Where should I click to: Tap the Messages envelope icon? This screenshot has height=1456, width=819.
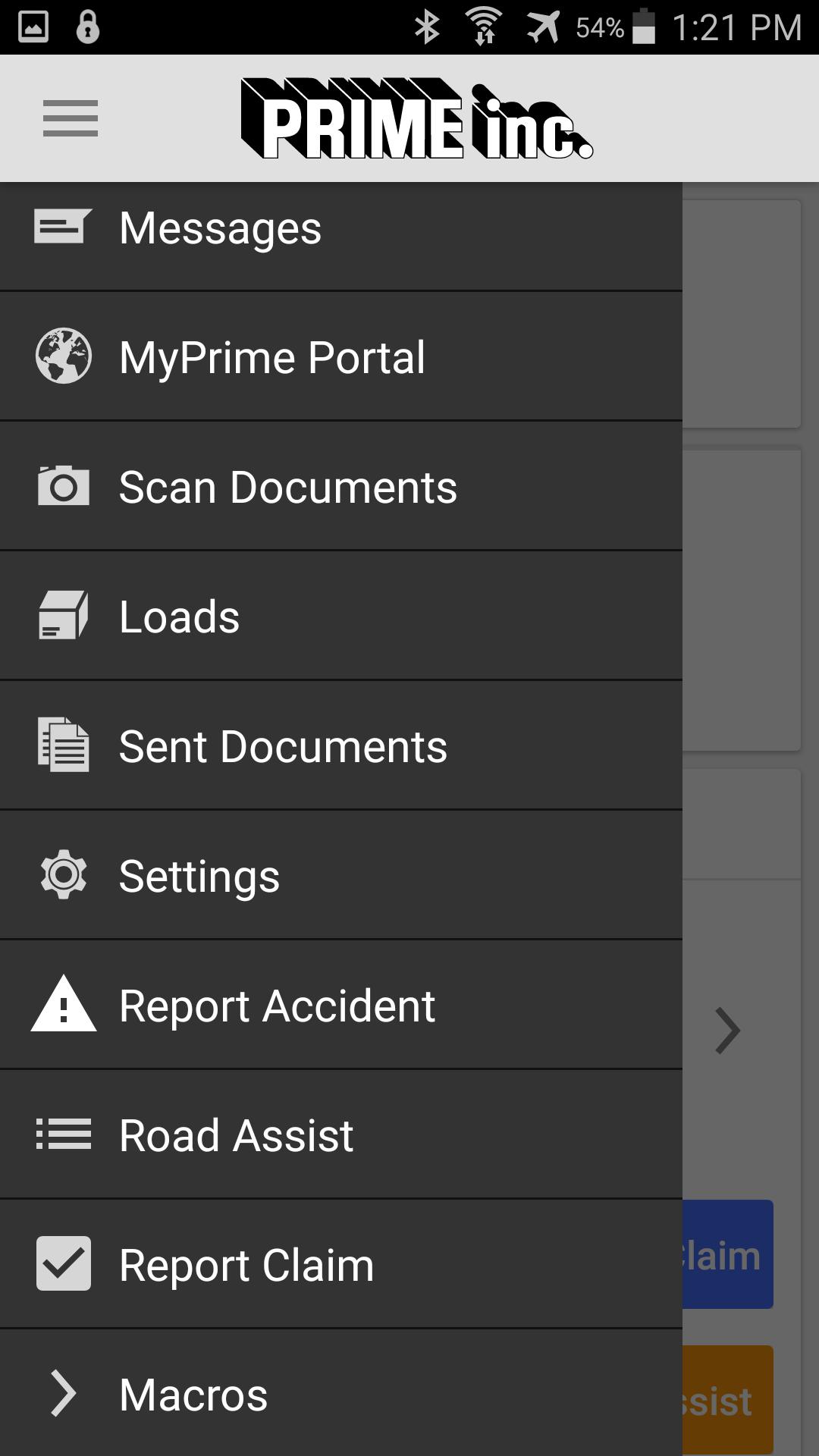[x=63, y=227]
